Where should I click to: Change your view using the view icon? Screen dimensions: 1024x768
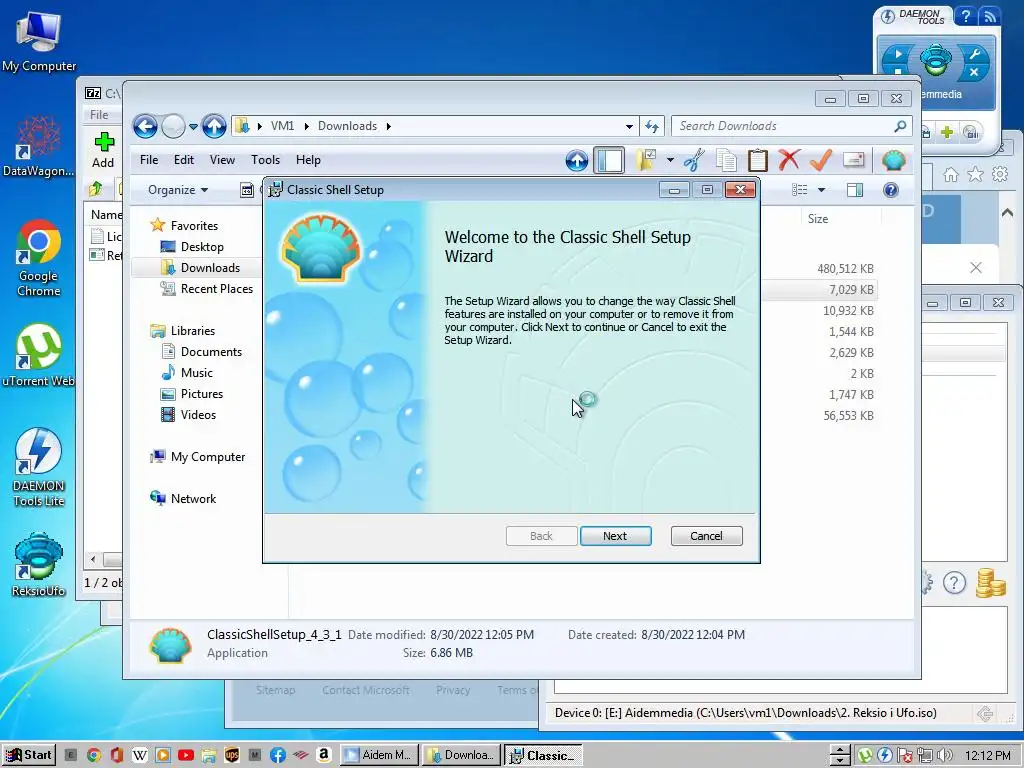click(x=799, y=190)
